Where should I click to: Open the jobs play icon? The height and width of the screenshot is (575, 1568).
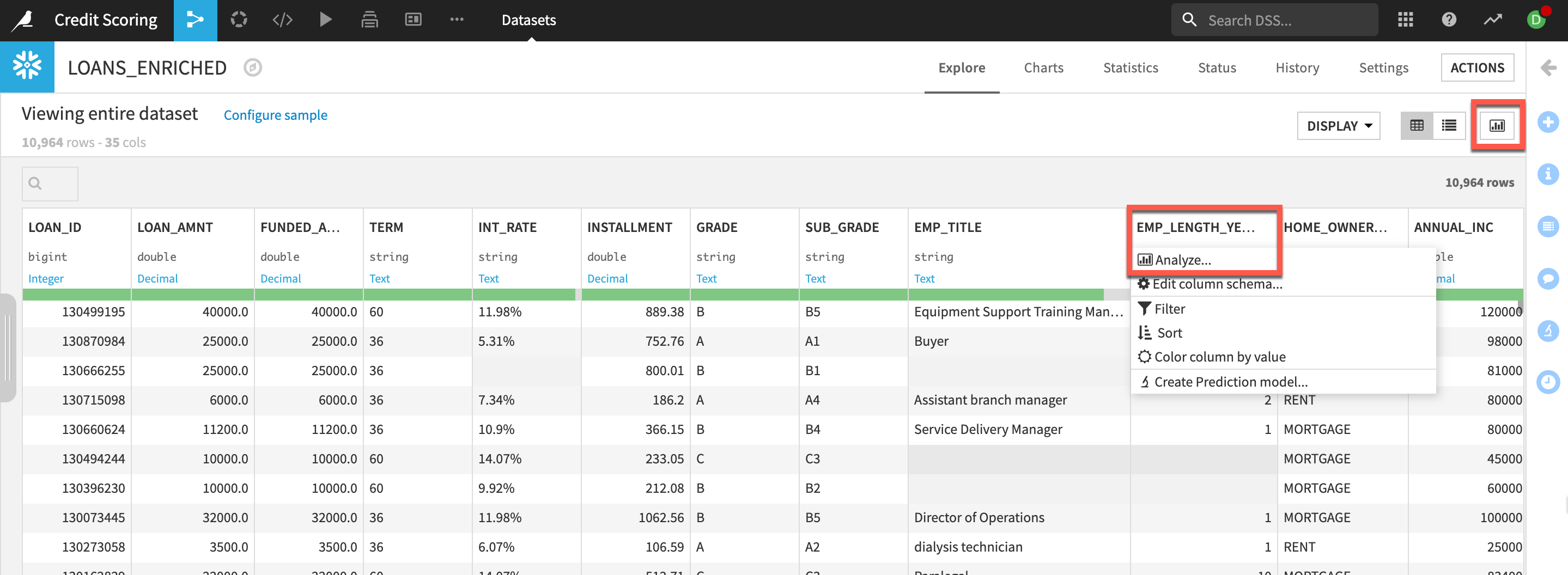(326, 20)
